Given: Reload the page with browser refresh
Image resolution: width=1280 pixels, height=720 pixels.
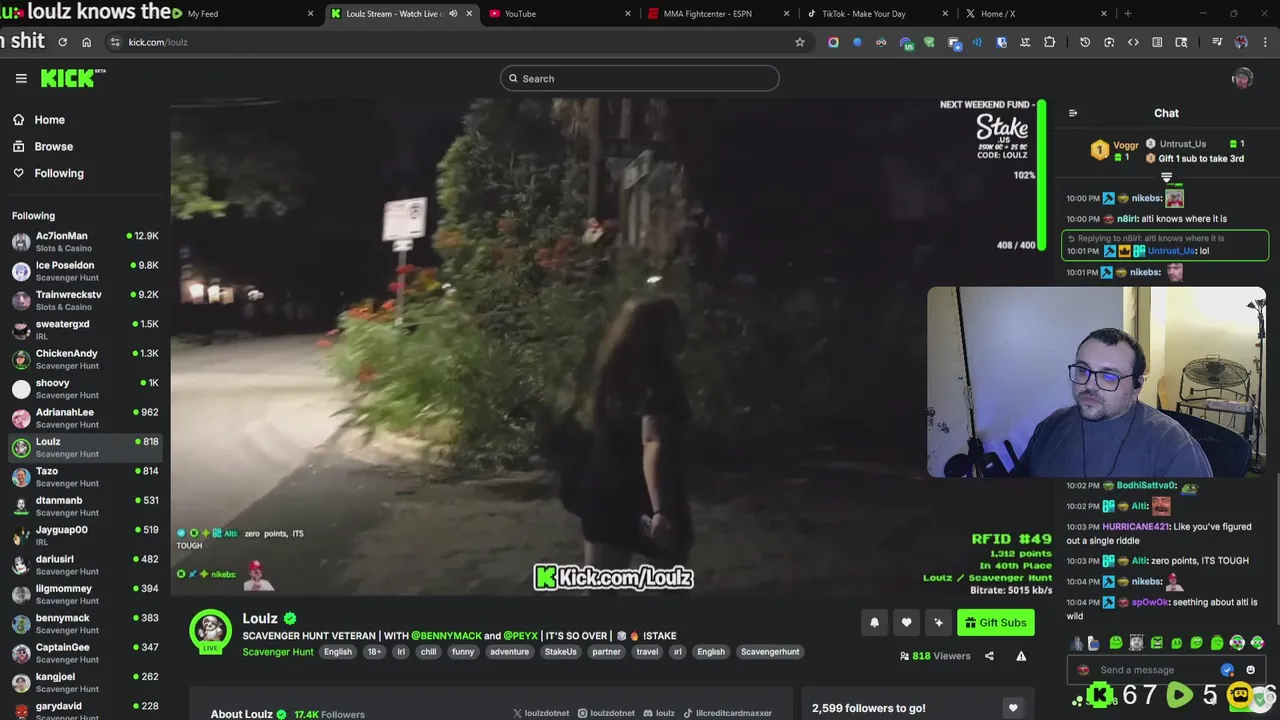Looking at the screenshot, I should pos(62,42).
